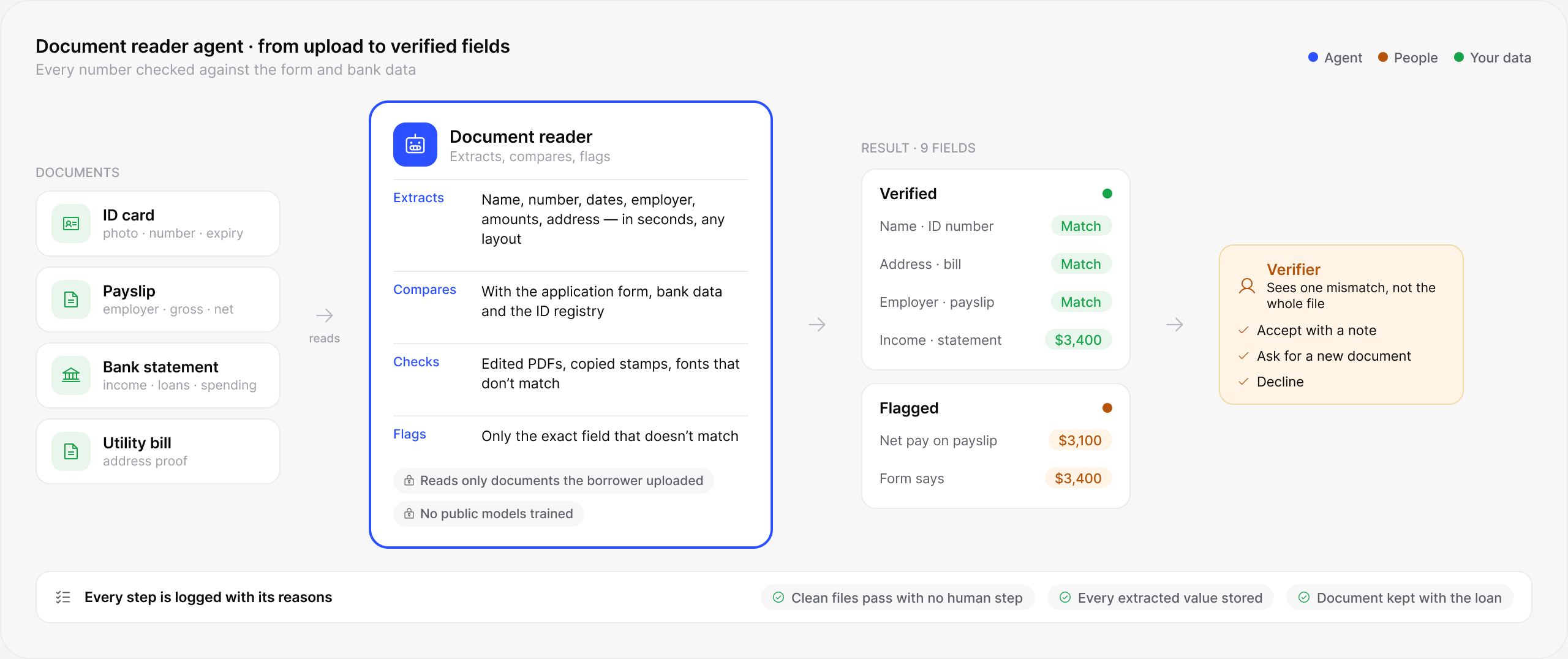
Task: Click the $3,400 badge for 'Income · statement'
Action: (1078, 340)
